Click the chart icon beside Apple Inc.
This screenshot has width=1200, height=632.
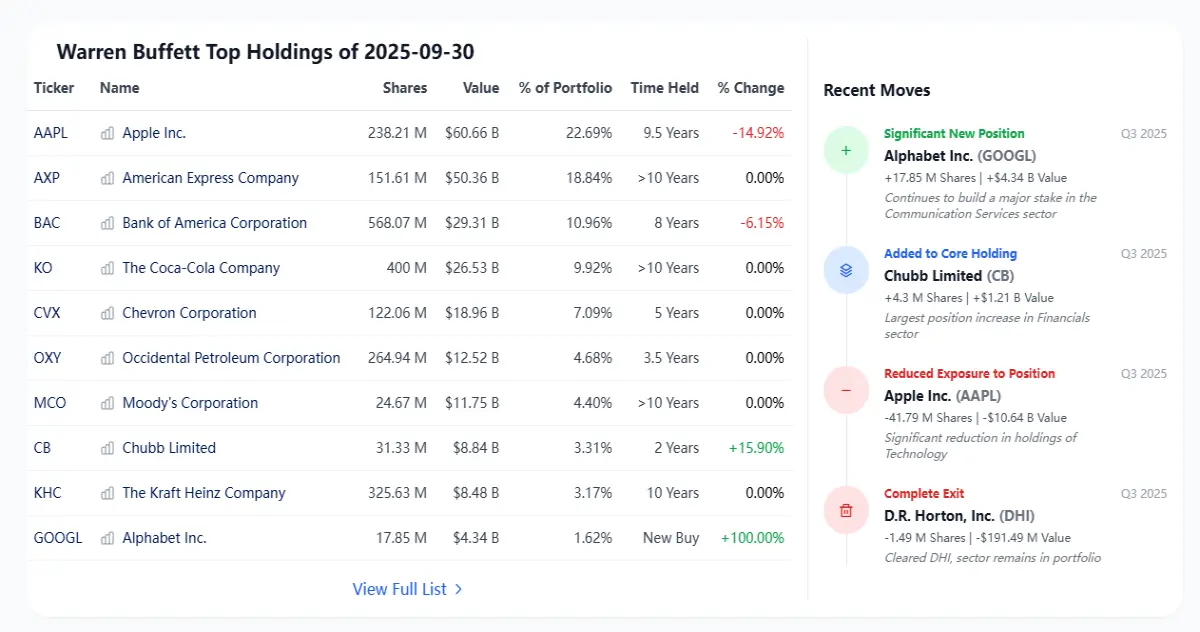[107, 133]
